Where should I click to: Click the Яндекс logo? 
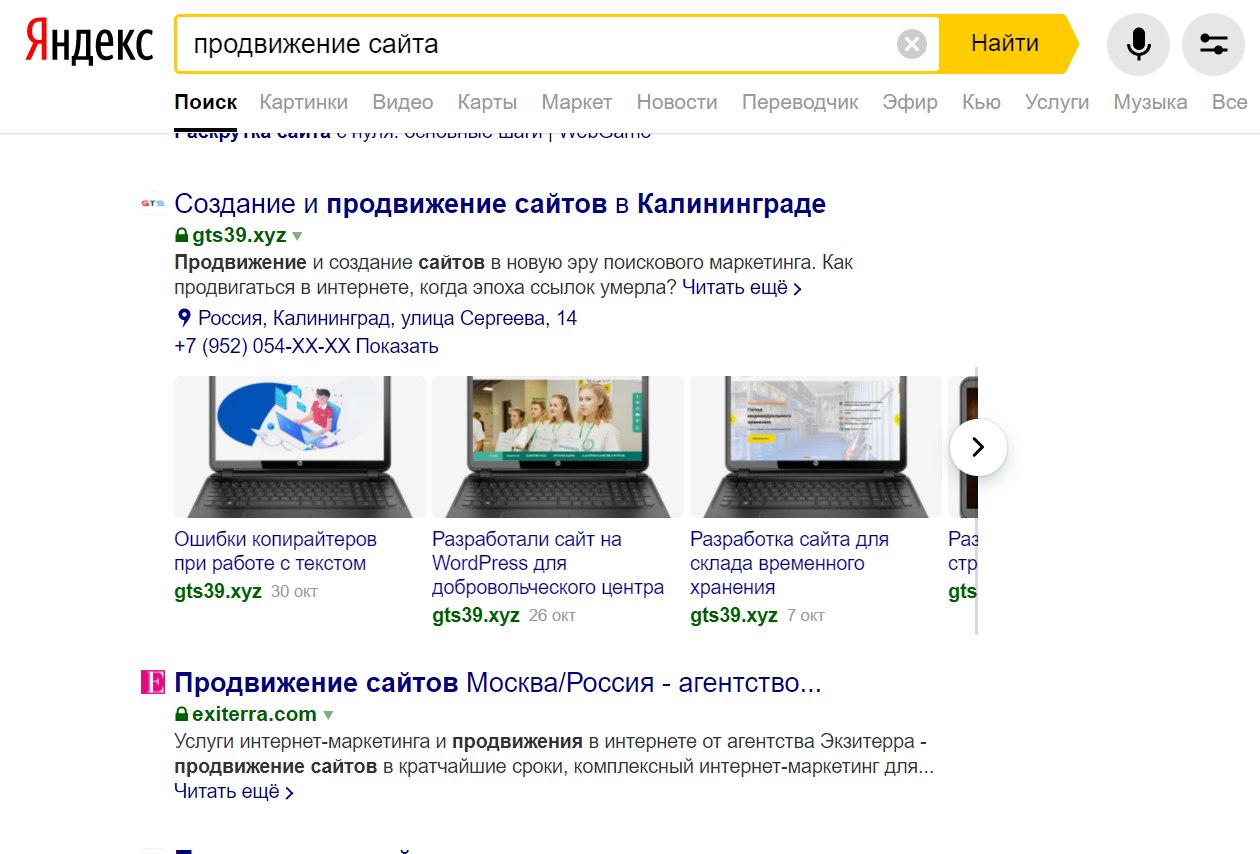[89, 43]
